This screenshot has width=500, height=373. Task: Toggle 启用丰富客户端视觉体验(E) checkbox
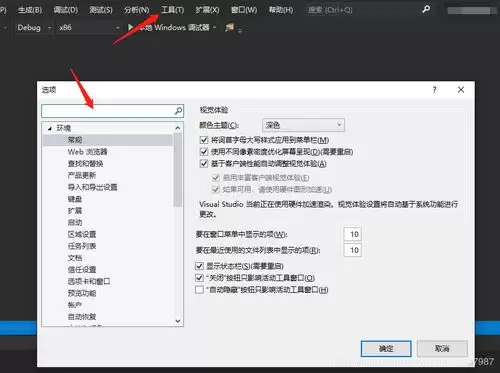point(216,177)
